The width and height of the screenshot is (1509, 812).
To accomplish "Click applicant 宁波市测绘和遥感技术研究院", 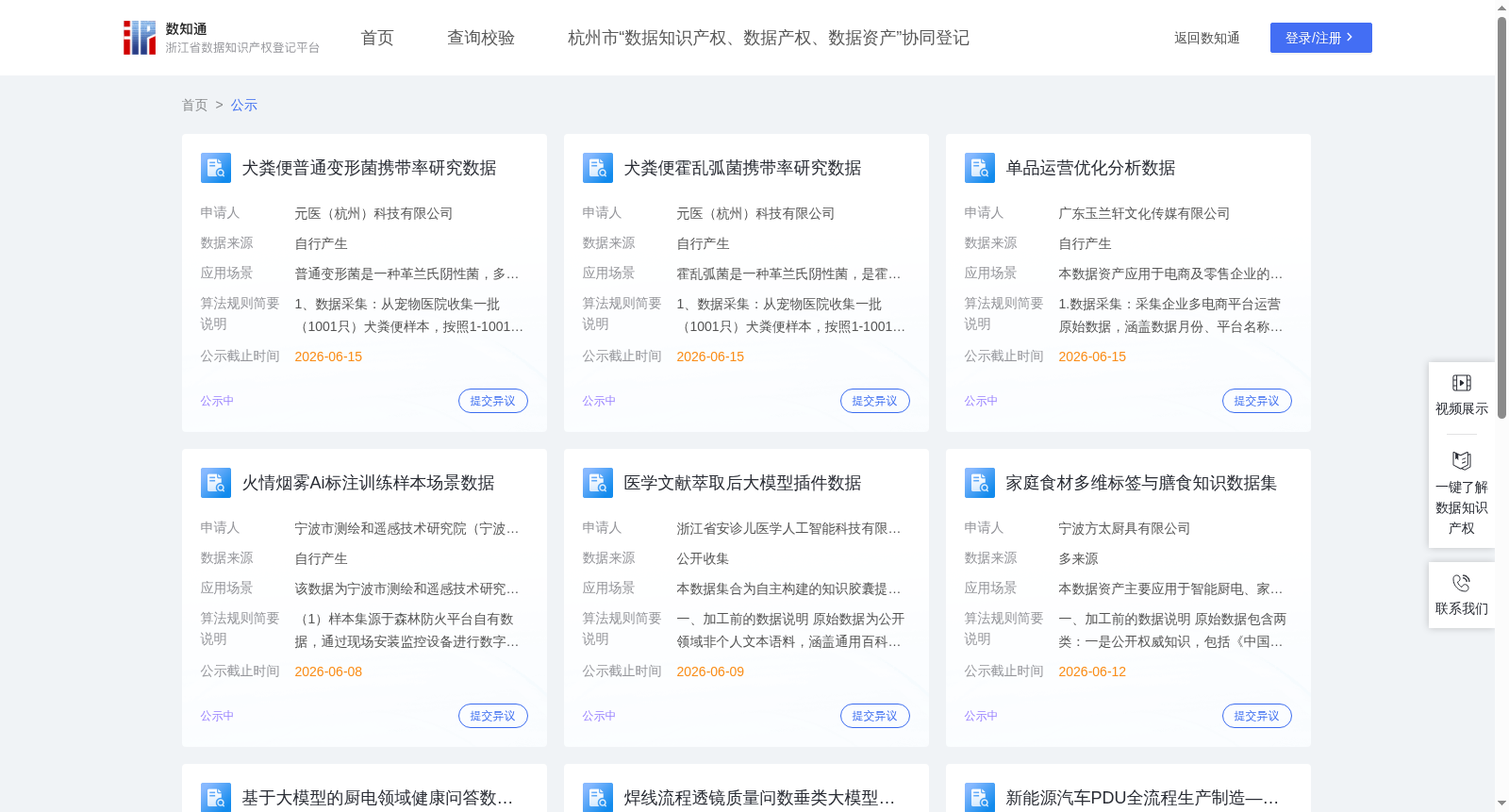I will click(x=406, y=528).
